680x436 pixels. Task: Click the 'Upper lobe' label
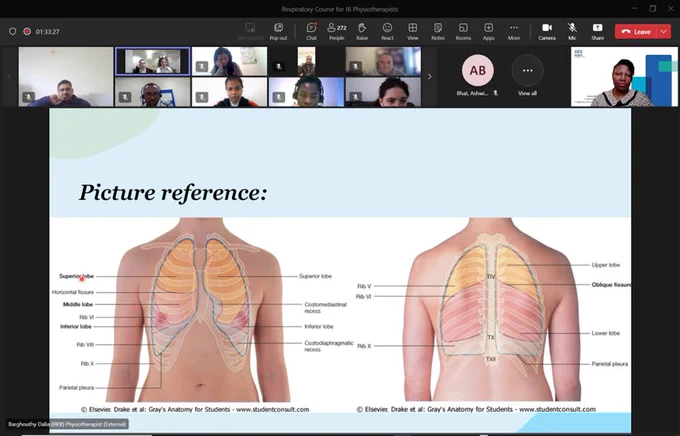(x=605, y=265)
